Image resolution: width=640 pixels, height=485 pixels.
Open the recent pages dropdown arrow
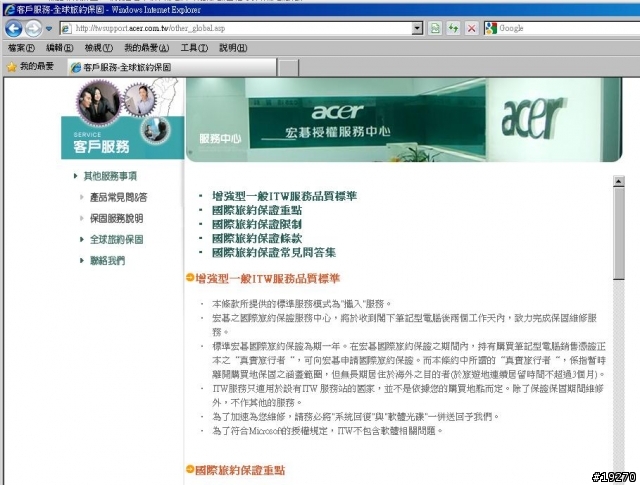tap(49, 29)
